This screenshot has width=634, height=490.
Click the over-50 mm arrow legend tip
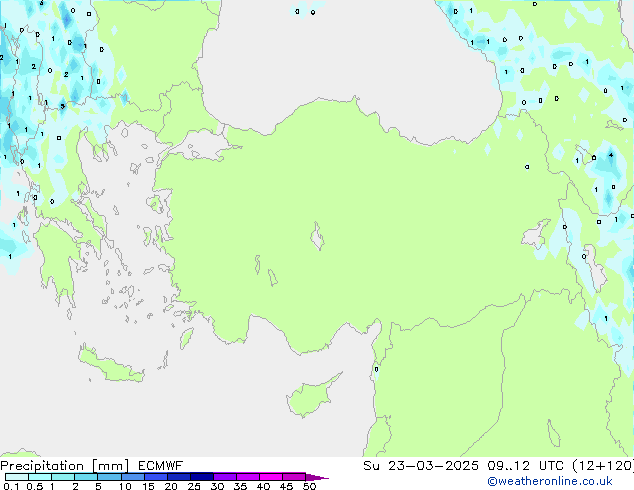(x=317, y=477)
